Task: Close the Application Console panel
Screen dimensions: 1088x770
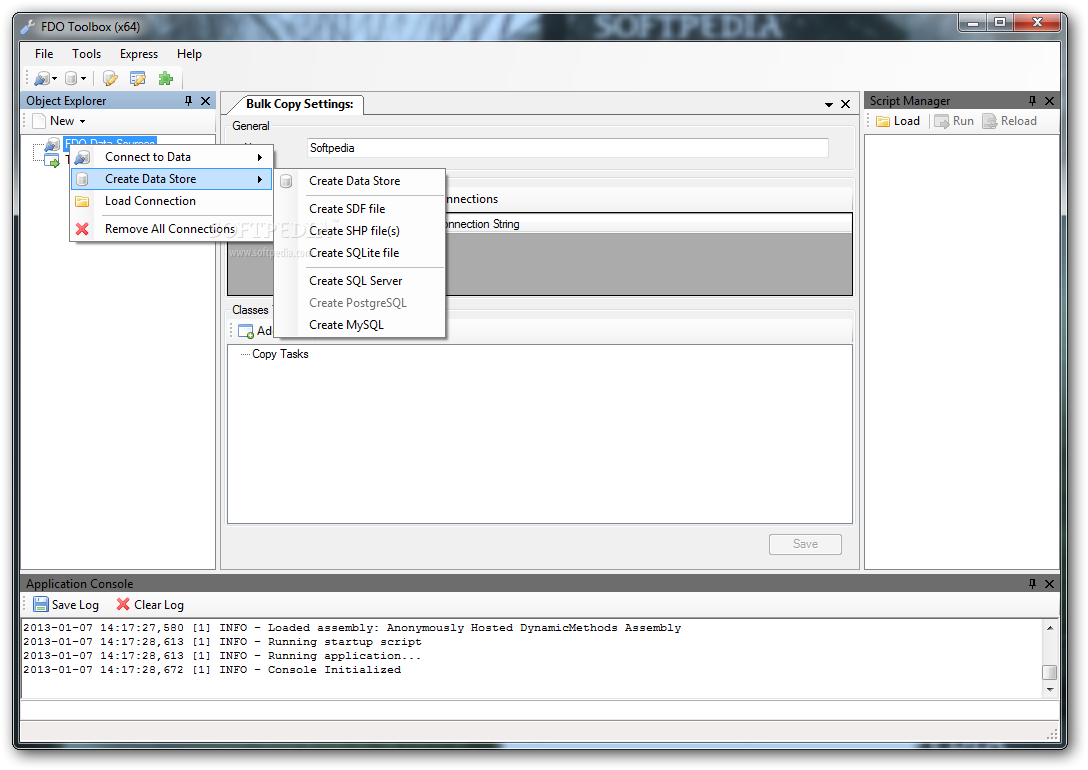Action: coord(1049,584)
